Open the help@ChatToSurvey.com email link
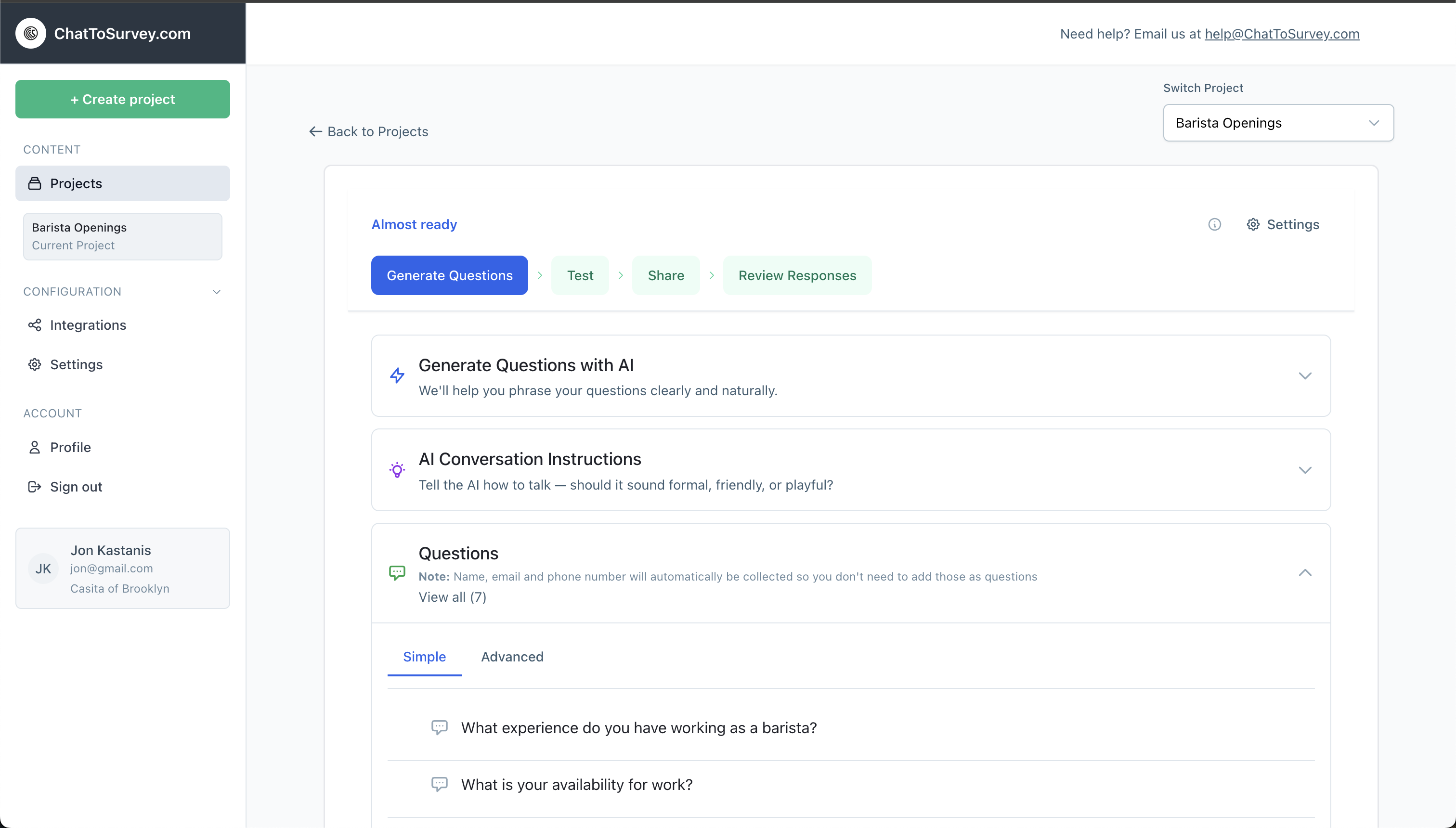The image size is (1456, 828). [1282, 34]
